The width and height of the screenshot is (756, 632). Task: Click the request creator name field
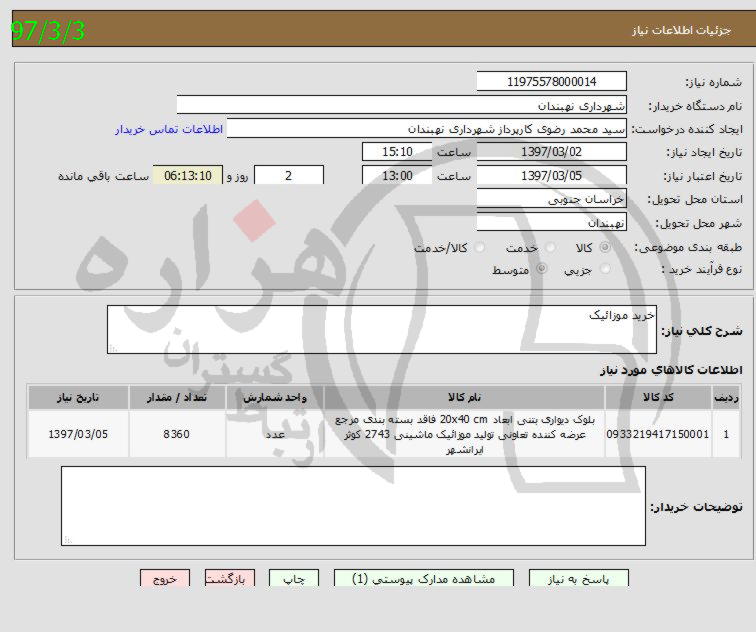[x=427, y=128]
